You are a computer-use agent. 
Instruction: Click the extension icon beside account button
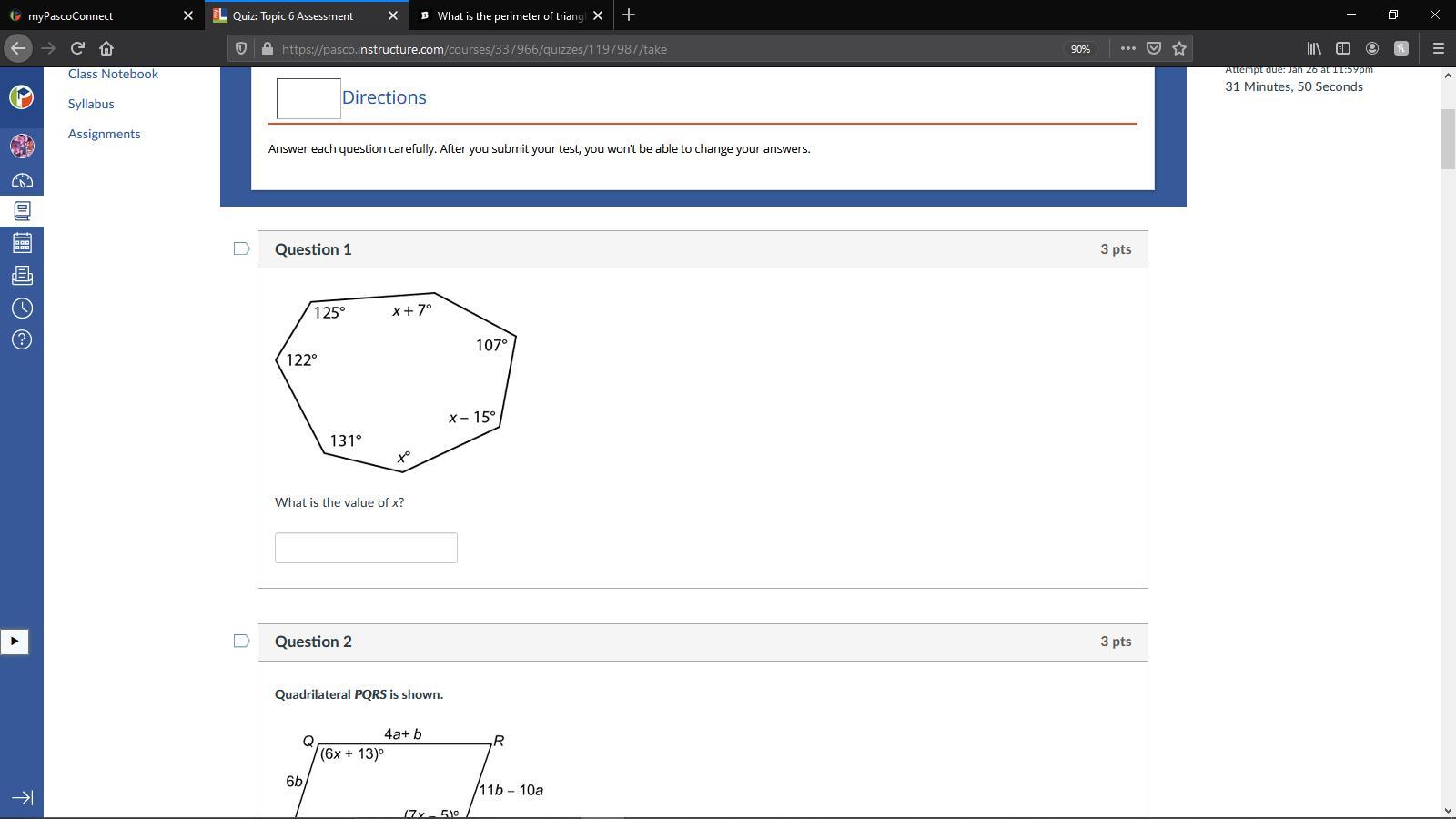1401,48
